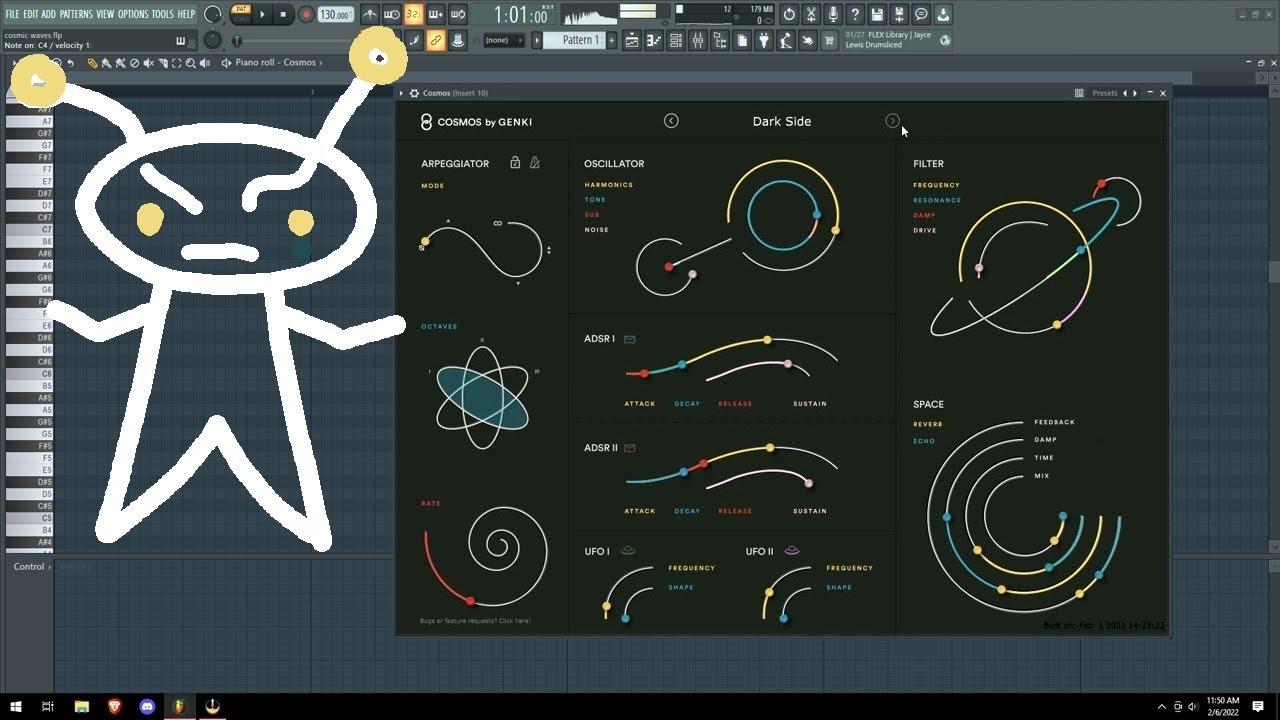The width and height of the screenshot is (1280, 720).
Task: Open the TOOLS menu
Action: pyautogui.click(x=162, y=14)
